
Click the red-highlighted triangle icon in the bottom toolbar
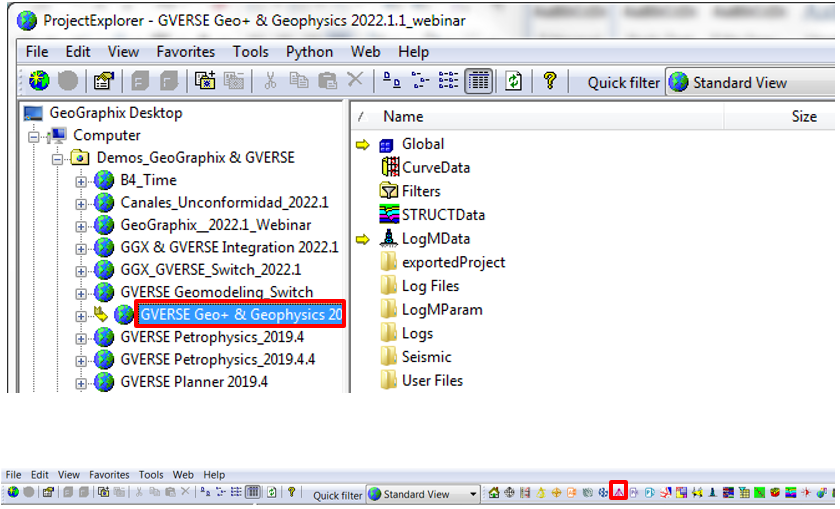click(618, 491)
